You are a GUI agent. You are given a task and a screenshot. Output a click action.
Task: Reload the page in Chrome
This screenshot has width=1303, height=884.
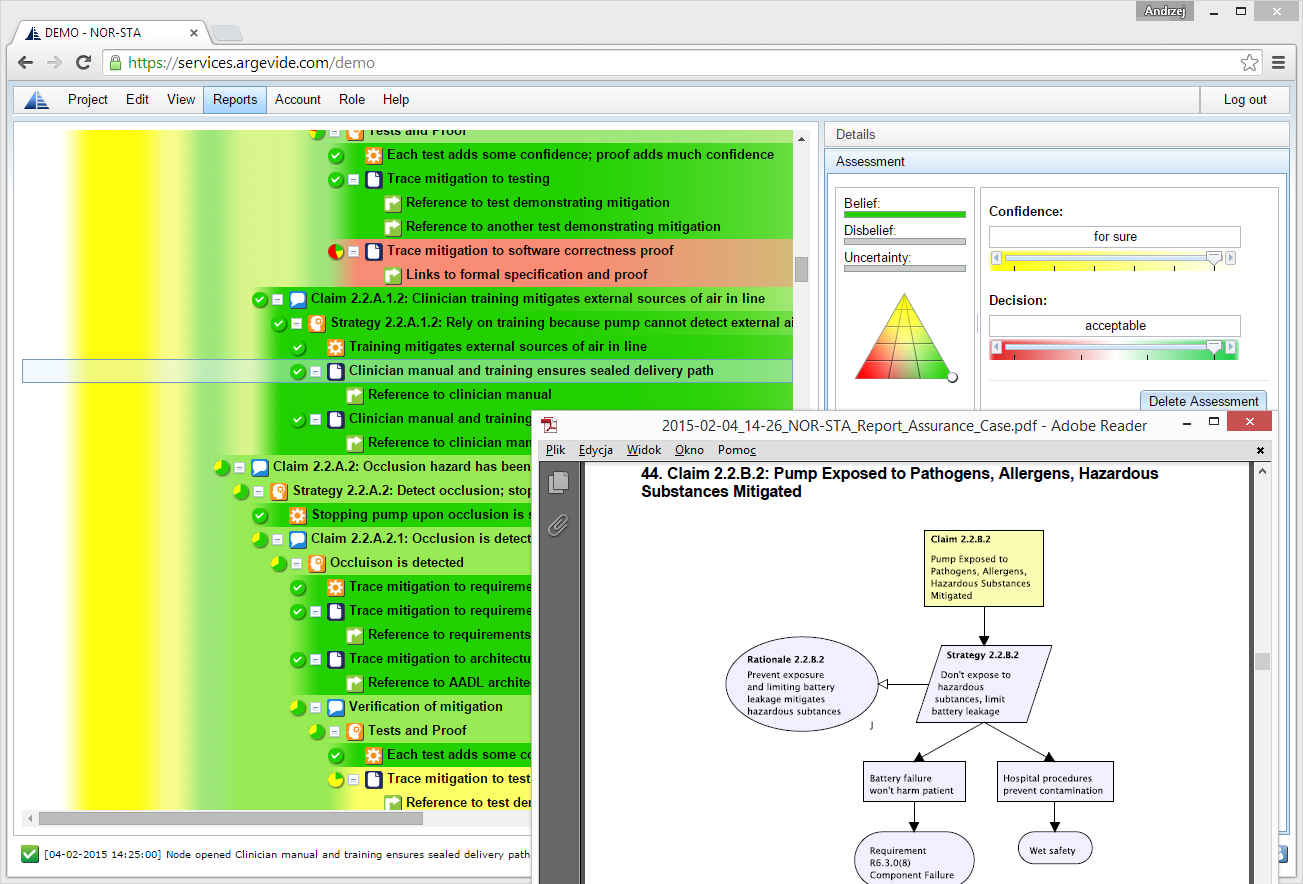click(x=83, y=62)
